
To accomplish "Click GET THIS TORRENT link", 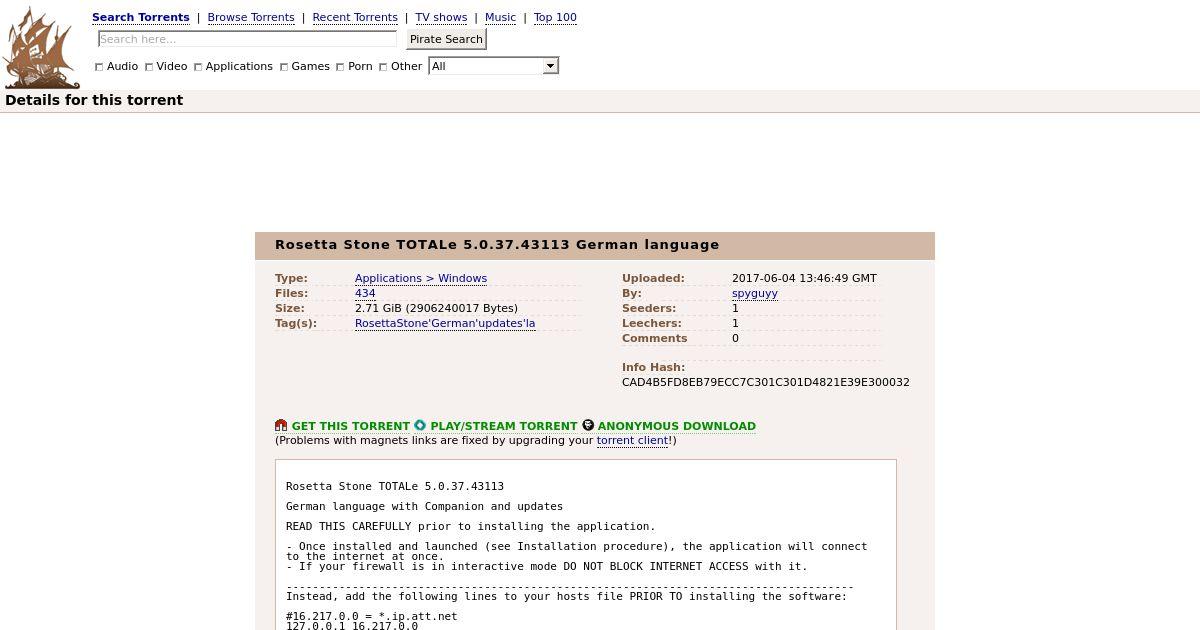I will 351,426.
